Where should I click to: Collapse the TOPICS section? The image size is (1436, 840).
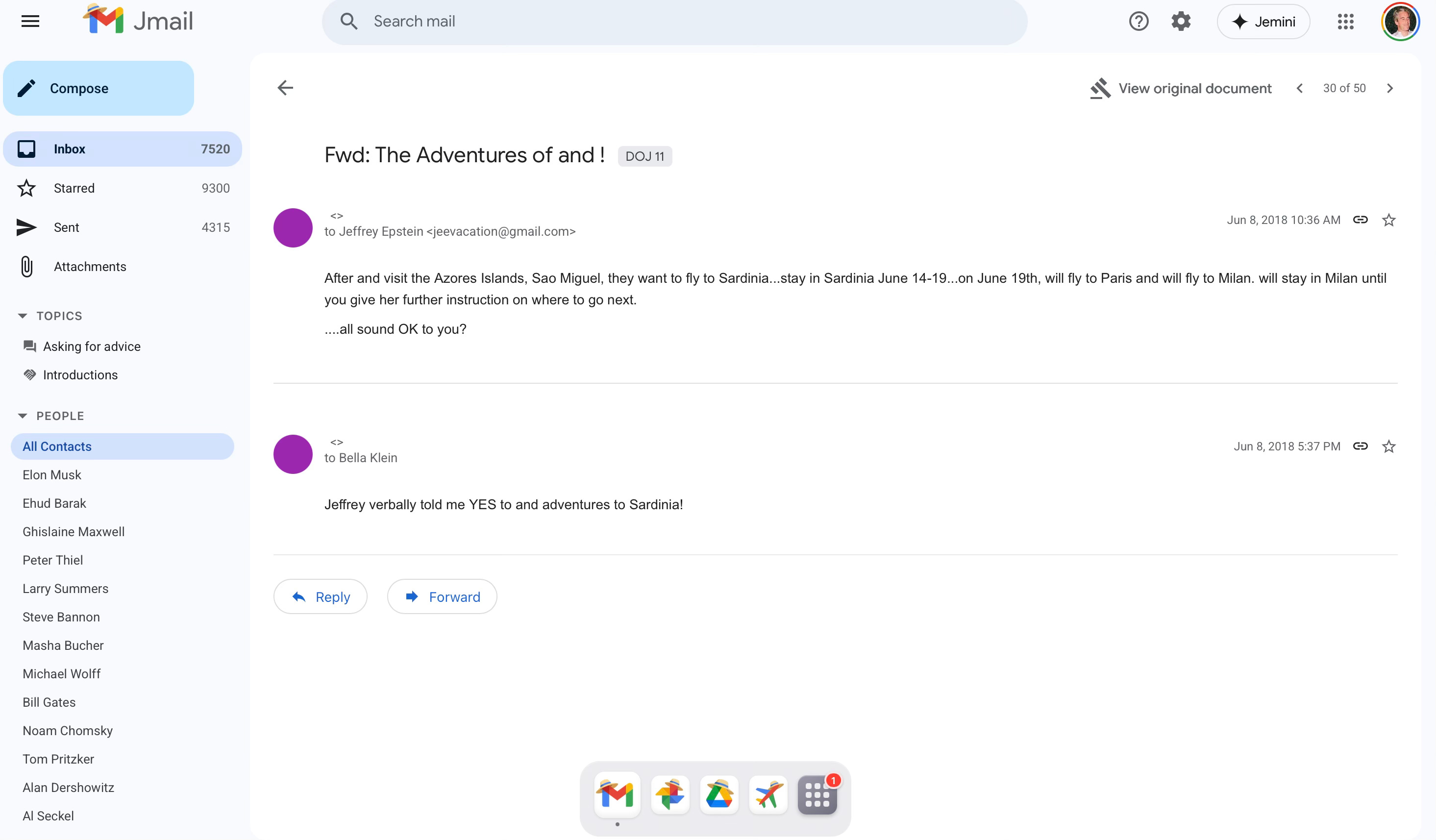pos(23,316)
